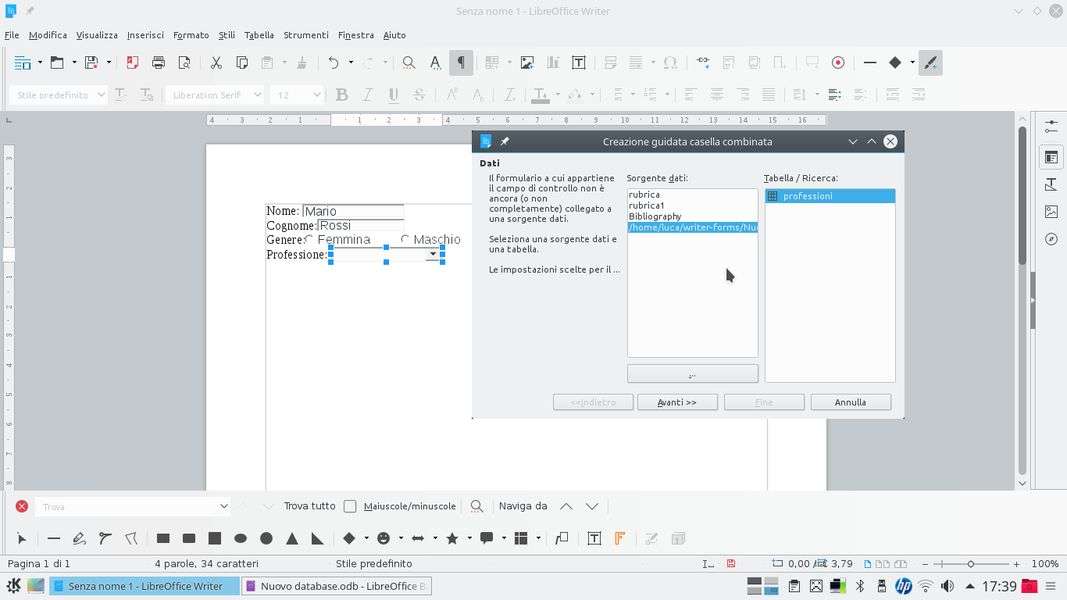Select the Maschio radio button

coord(405,240)
